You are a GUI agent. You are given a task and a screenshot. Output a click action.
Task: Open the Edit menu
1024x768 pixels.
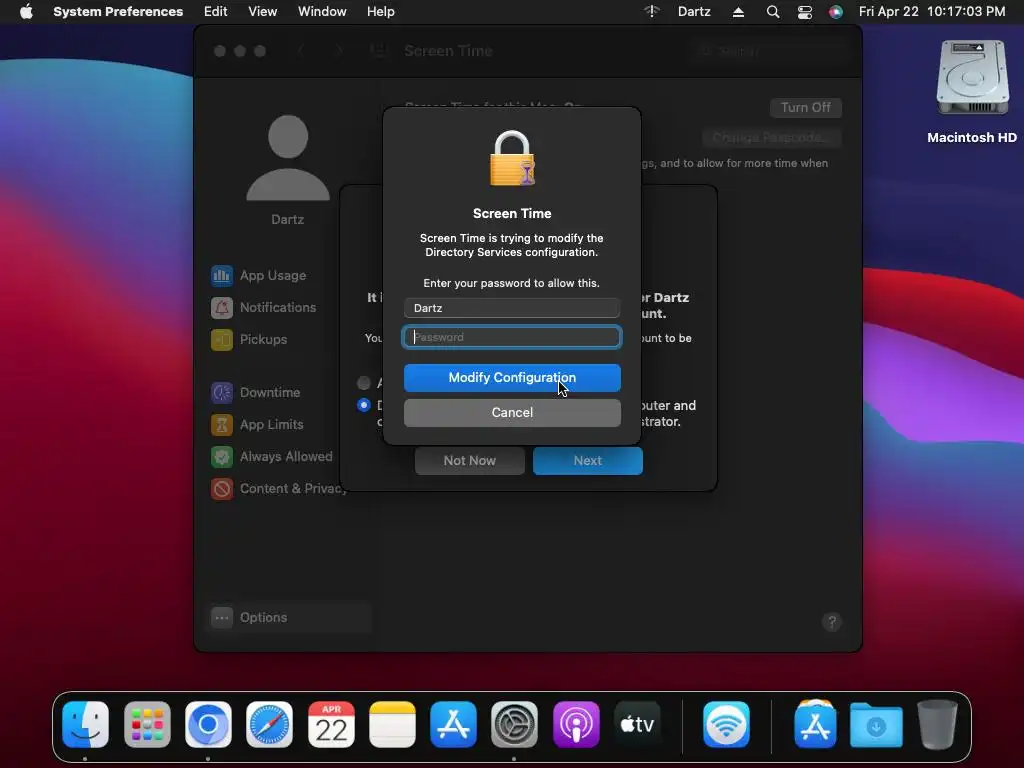(216, 11)
